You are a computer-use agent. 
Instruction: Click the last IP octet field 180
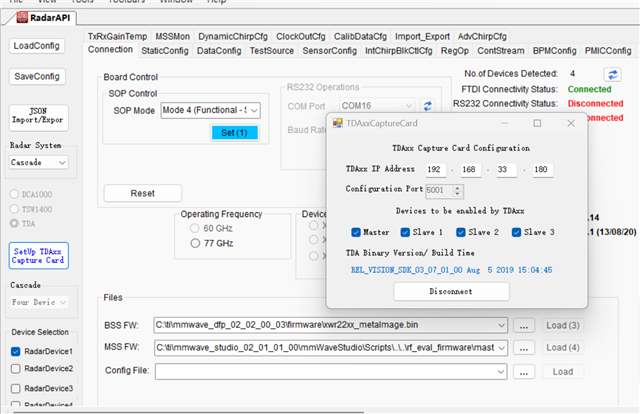pos(543,169)
